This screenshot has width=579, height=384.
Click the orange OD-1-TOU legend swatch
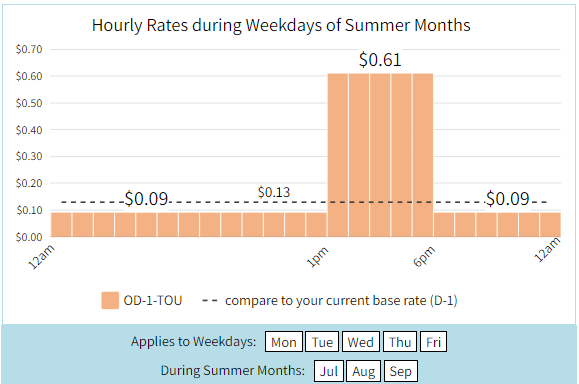point(110,300)
